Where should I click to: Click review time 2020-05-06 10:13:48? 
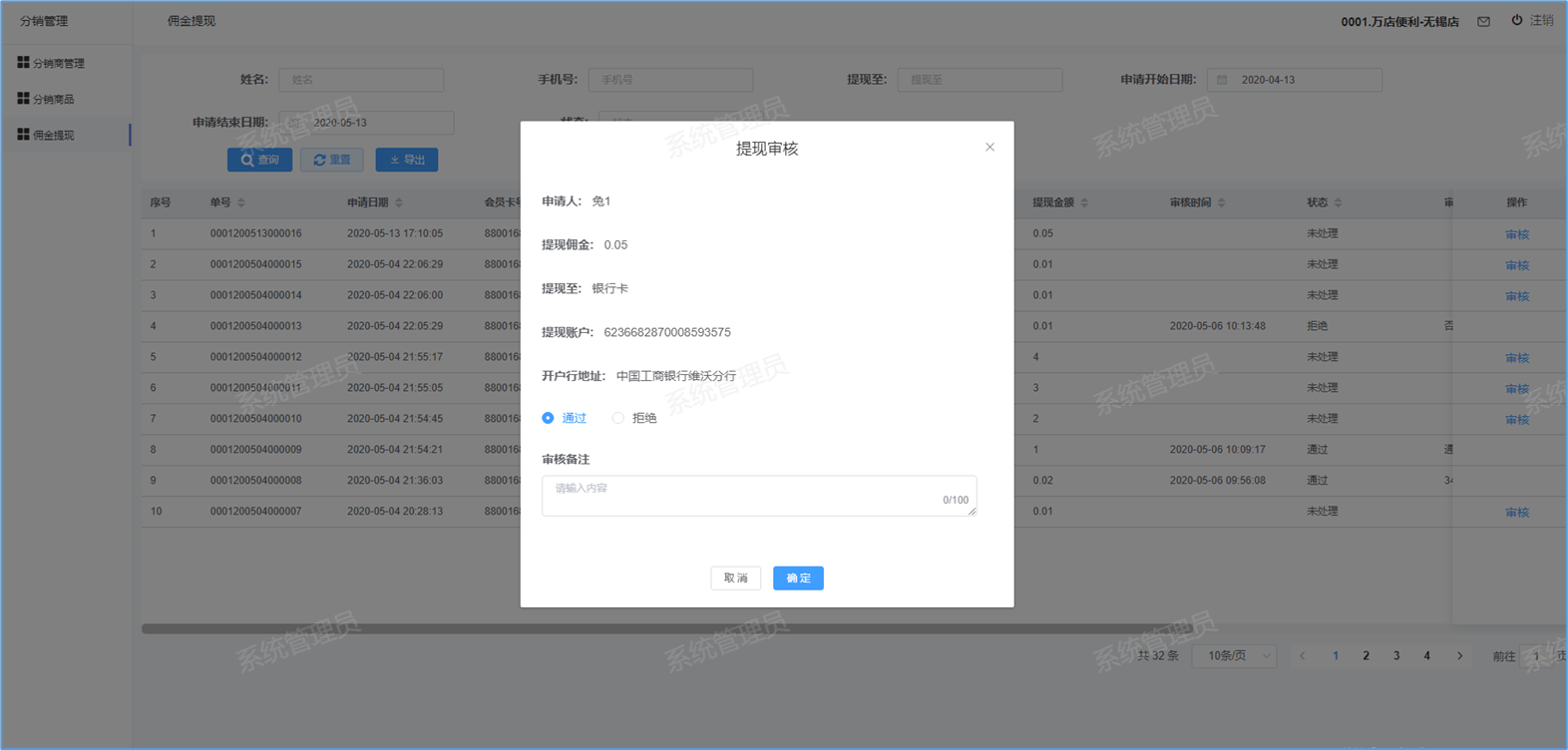pos(1217,326)
